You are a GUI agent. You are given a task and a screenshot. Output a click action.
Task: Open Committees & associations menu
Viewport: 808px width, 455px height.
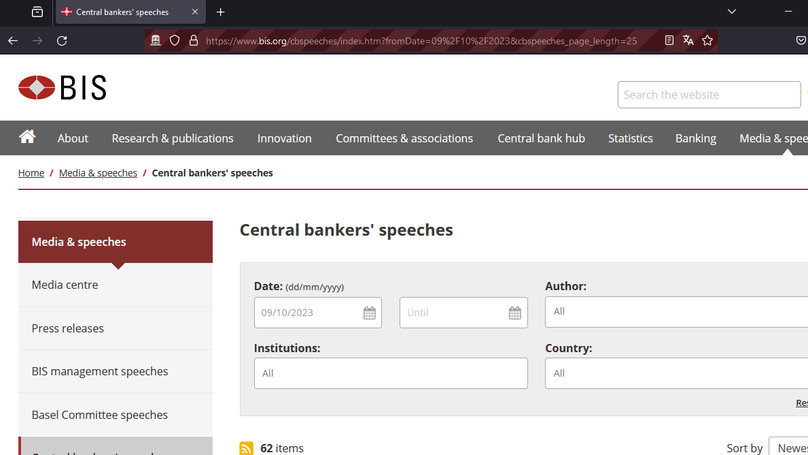click(x=404, y=138)
